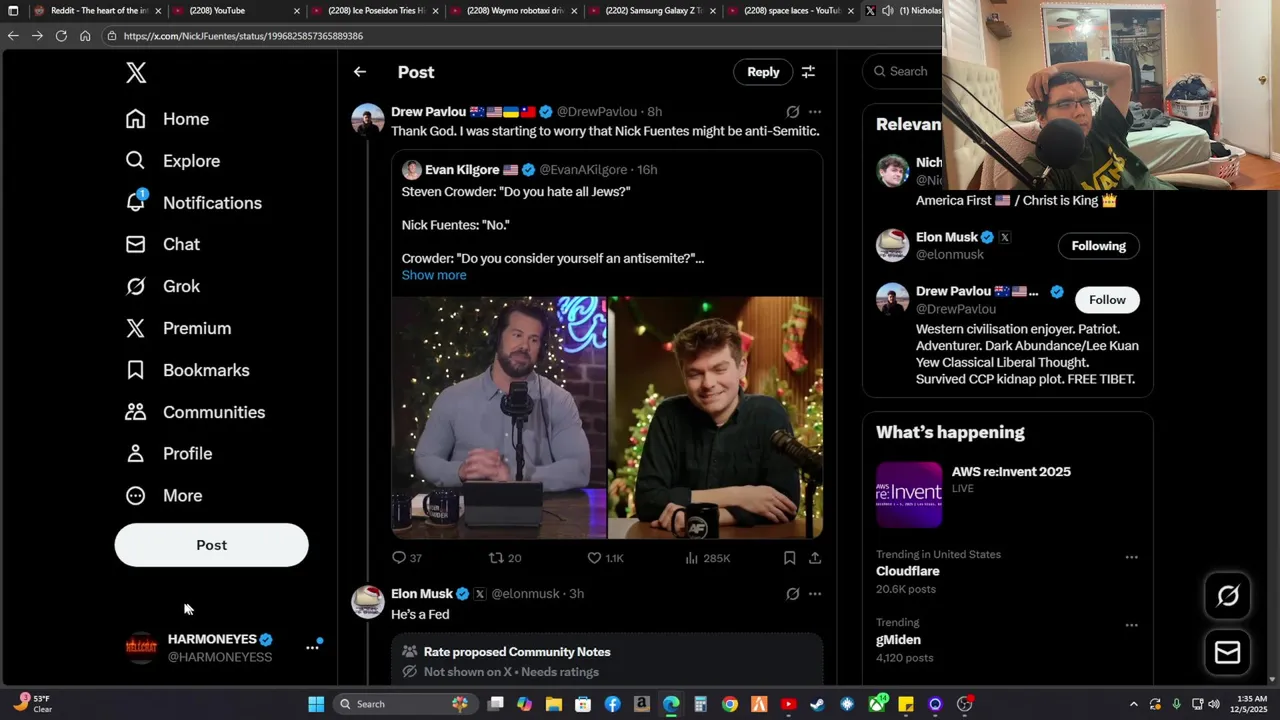Open the @DrewPavlou handle in Relevant people
1280x720 pixels.
tap(955, 309)
